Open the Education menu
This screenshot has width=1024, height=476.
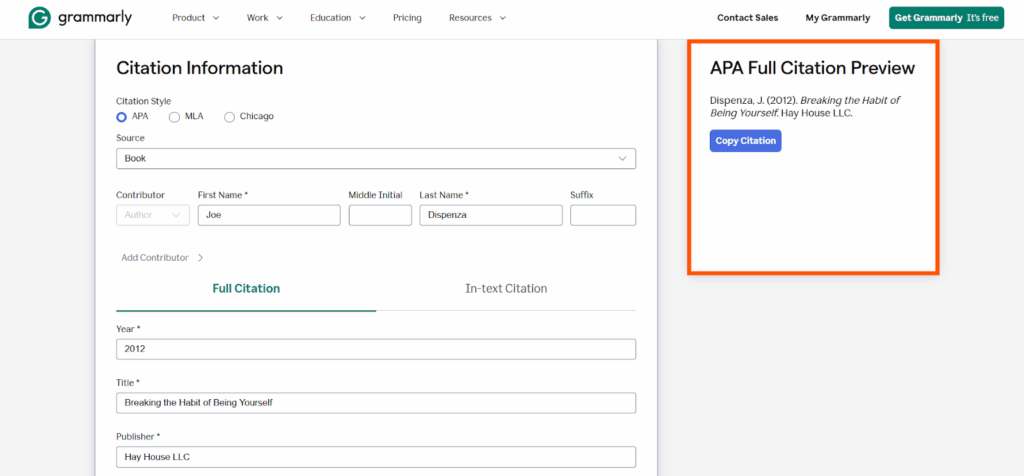coord(338,18)
